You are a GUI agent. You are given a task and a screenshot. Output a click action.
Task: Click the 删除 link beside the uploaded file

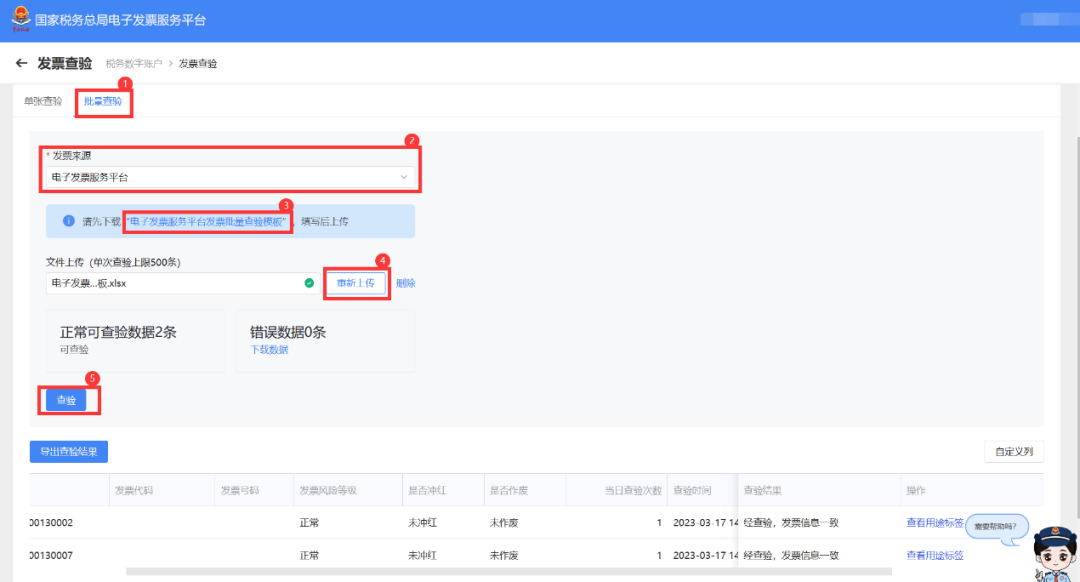406,283
